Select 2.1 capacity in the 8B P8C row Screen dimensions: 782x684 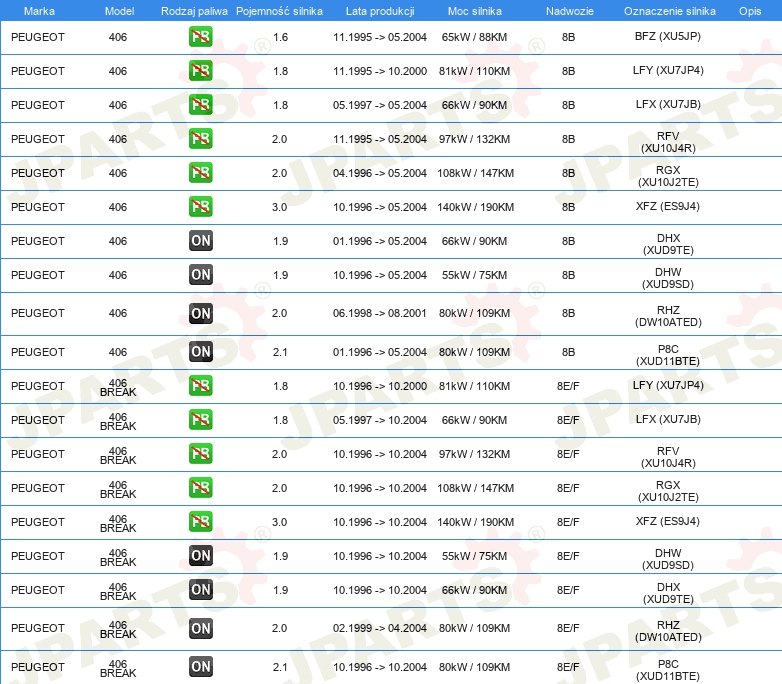click(280, 352)
